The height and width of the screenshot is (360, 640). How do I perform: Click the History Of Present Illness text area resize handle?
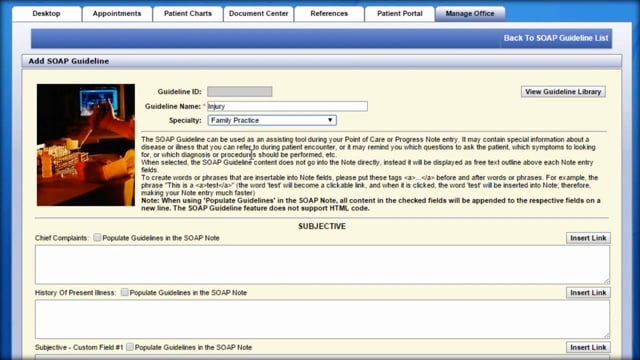[x=607, y=336]
